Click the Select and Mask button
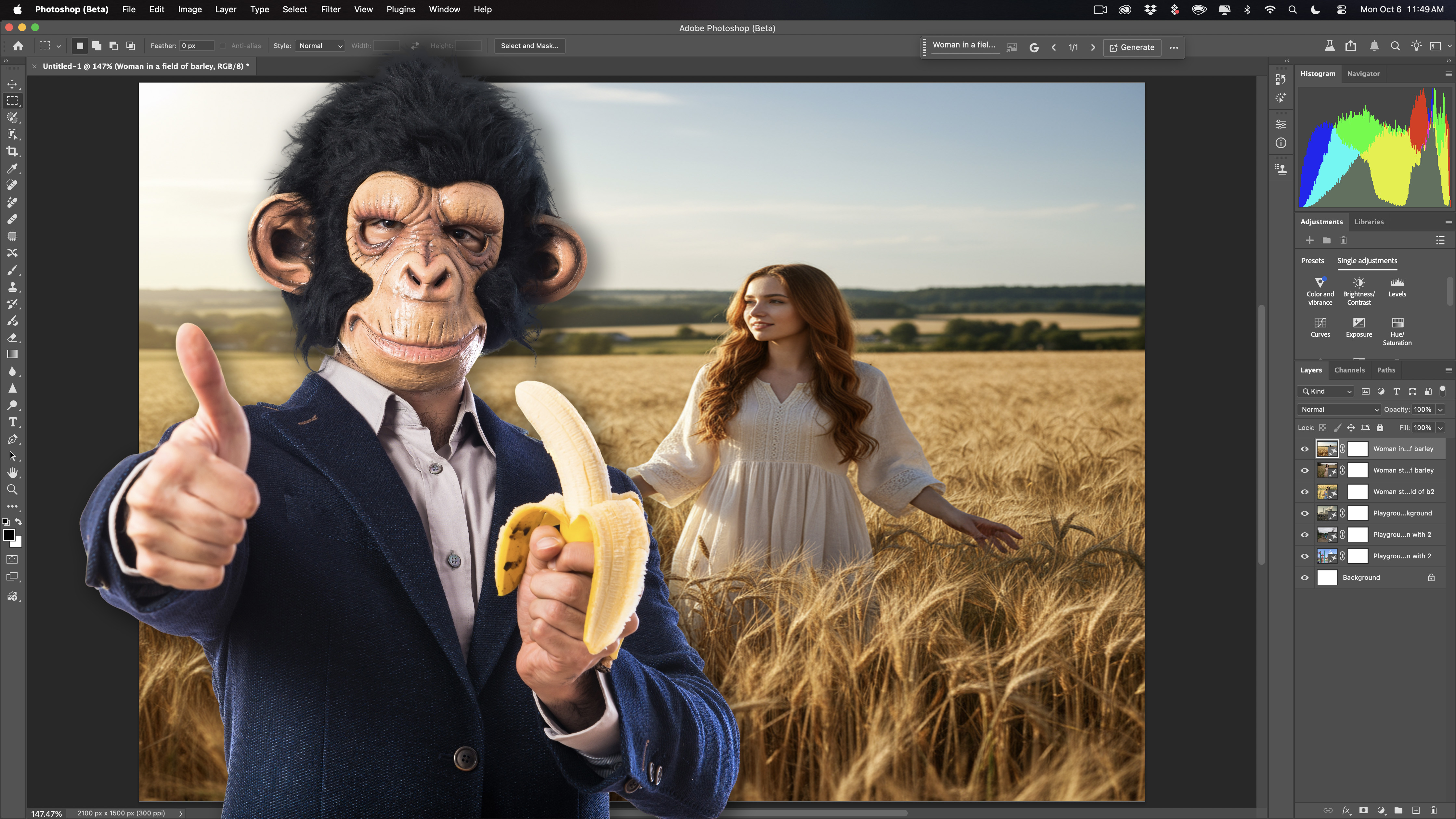Image resolution: width=1456 pixels, height=819 pixels. (x=529, y=46)
